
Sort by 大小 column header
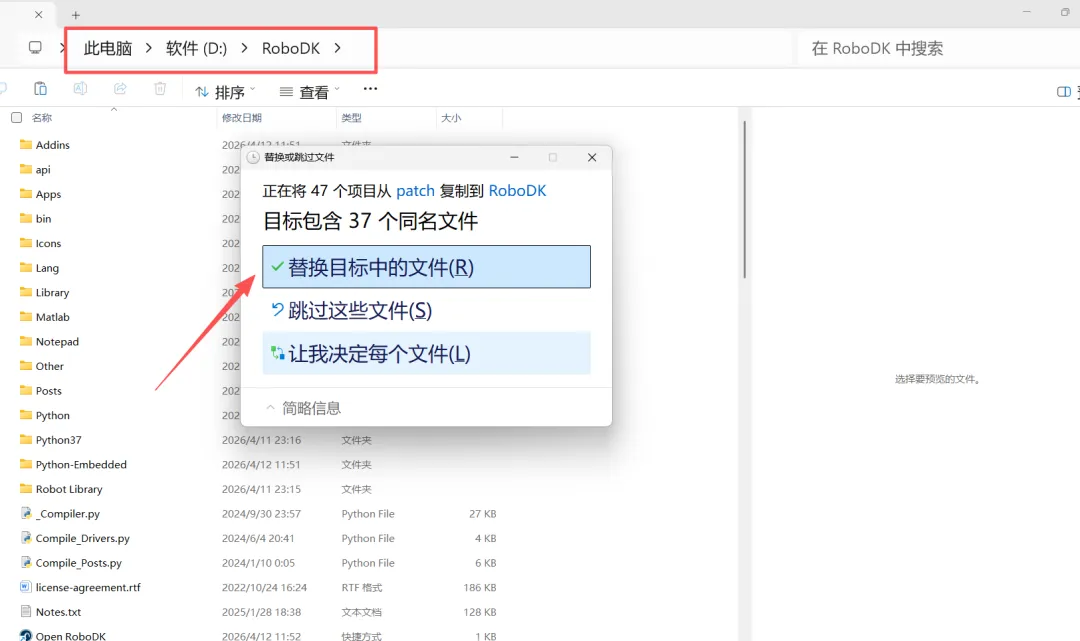(451, 118)
